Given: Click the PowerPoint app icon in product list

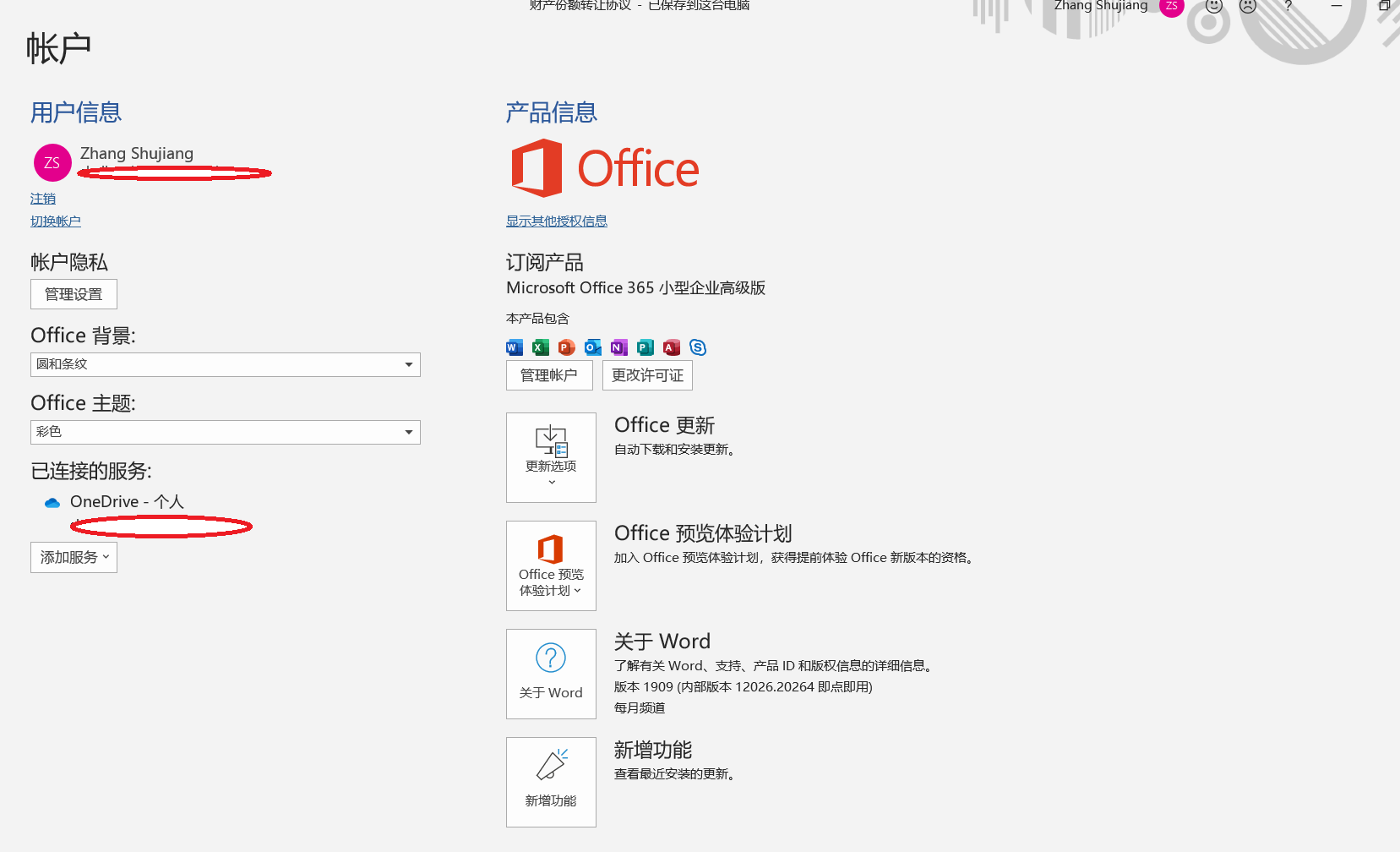Looking at the screenshot, I should (x=567, y=347).
